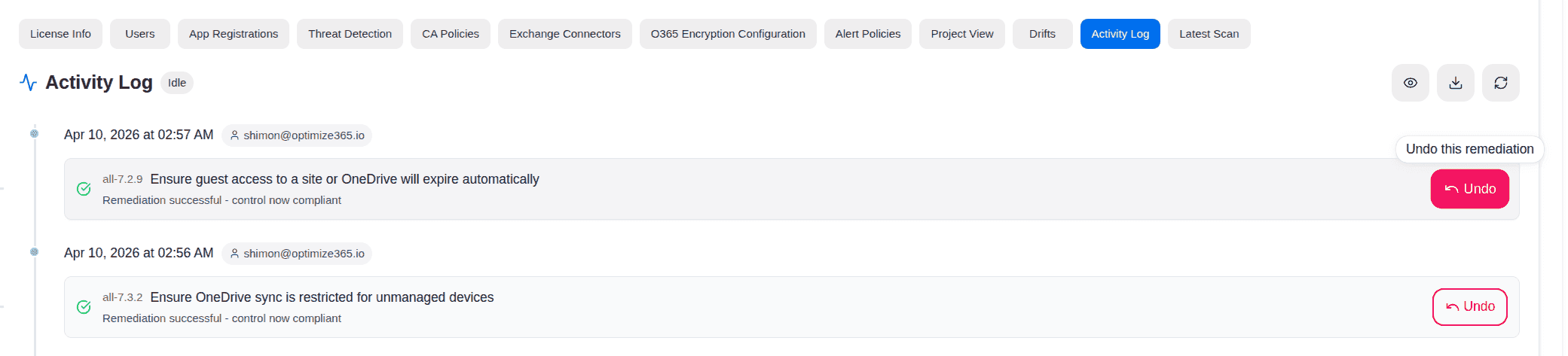Click green check icon on all-7.3.2 entry

[84, 307]
